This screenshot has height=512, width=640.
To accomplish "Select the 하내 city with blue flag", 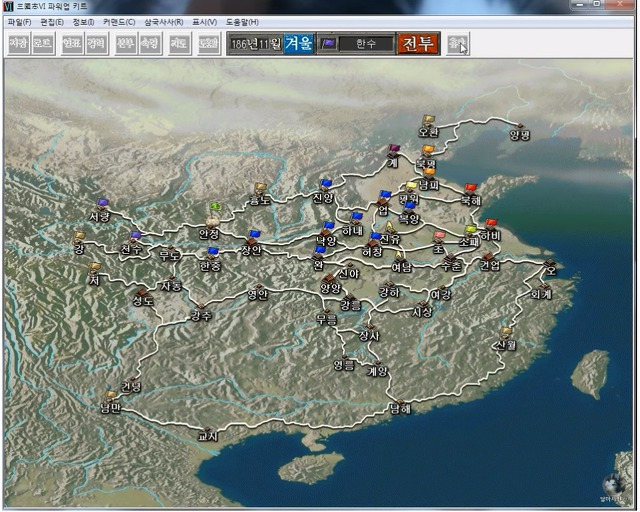I will 353,225.
